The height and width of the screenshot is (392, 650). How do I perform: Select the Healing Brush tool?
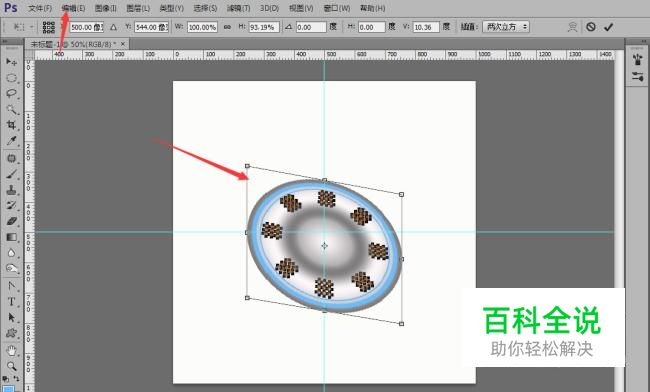[x=11, y=158]
